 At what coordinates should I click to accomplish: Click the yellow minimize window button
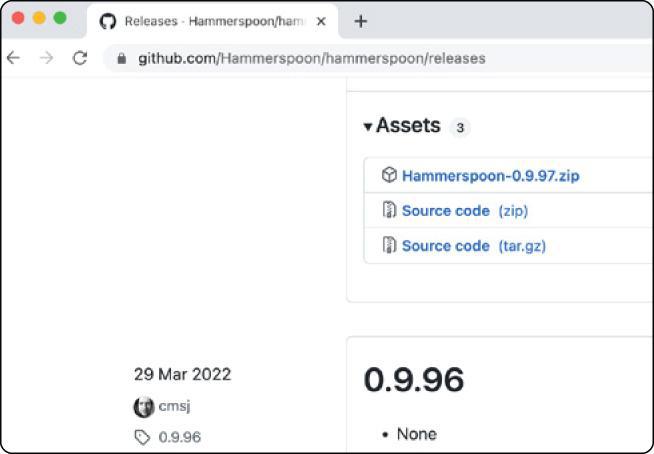pos(39,18)
